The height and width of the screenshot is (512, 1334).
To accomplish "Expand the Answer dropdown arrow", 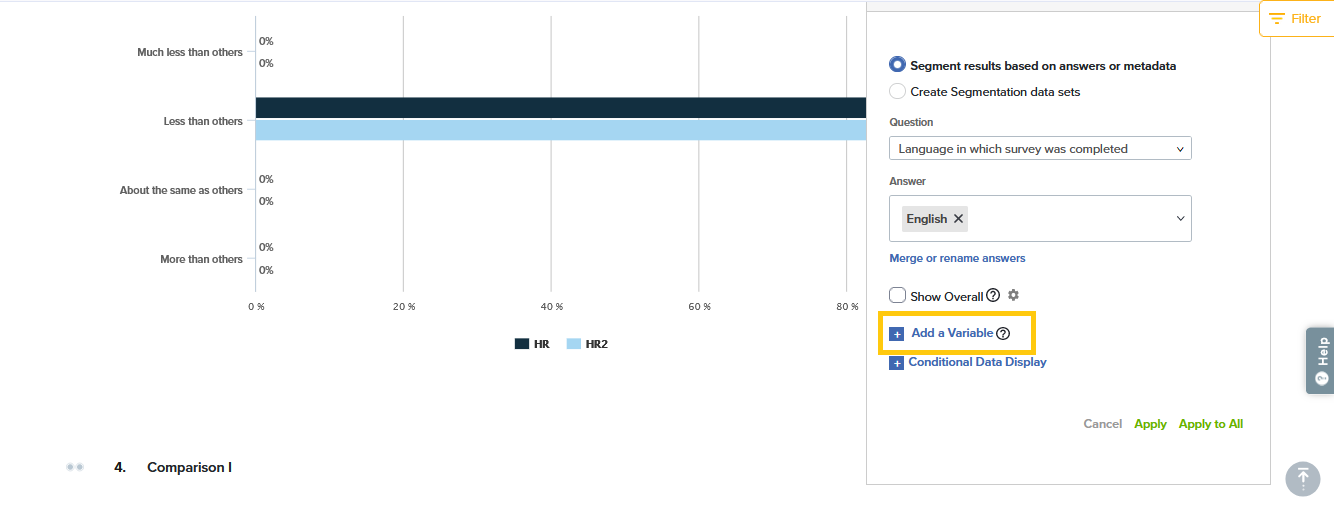I will click(x=1180, y=218).
